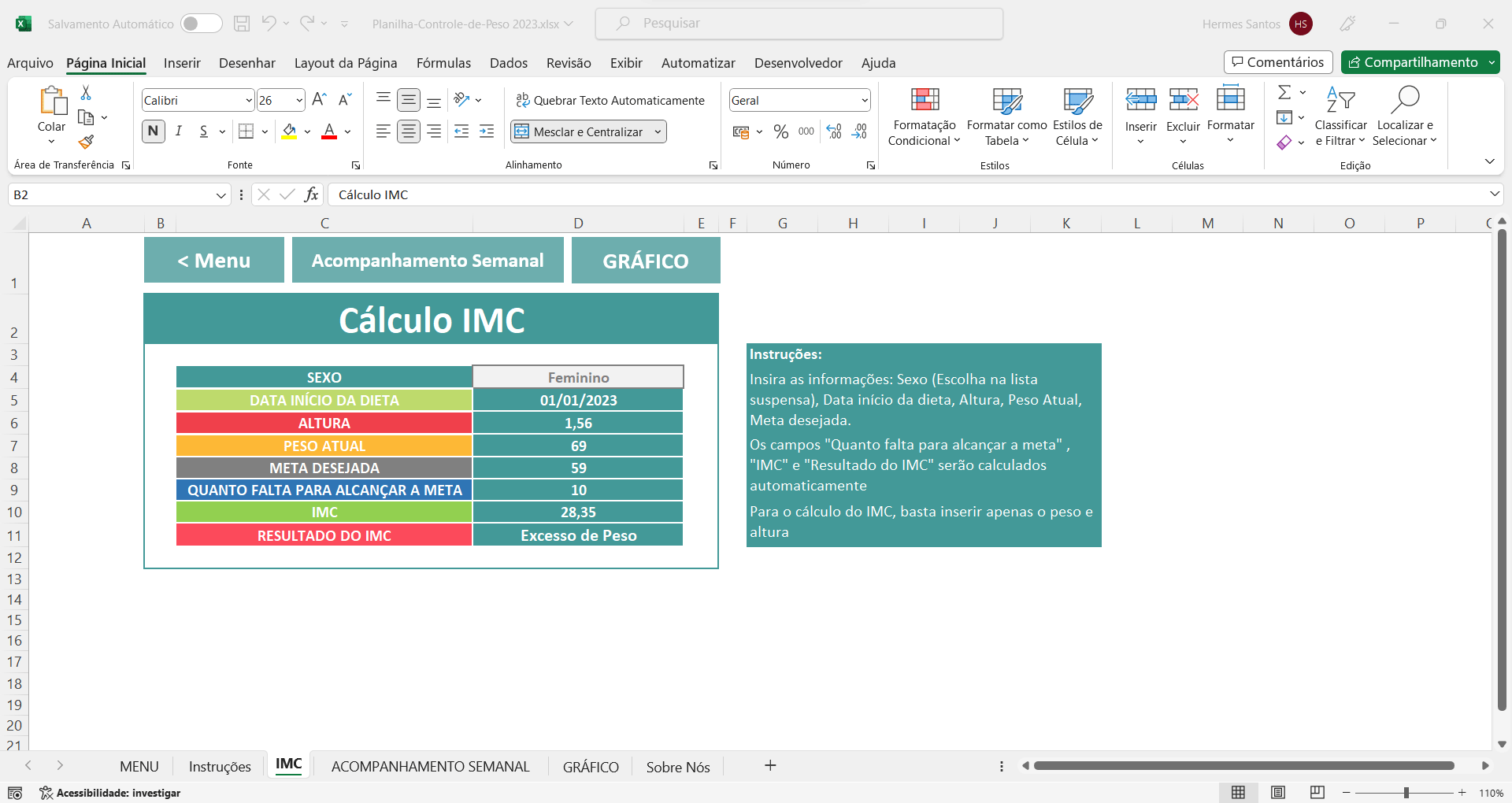Decrease font size with A down icon
The width and height of the screenshot is (1512, 803).
344,100
